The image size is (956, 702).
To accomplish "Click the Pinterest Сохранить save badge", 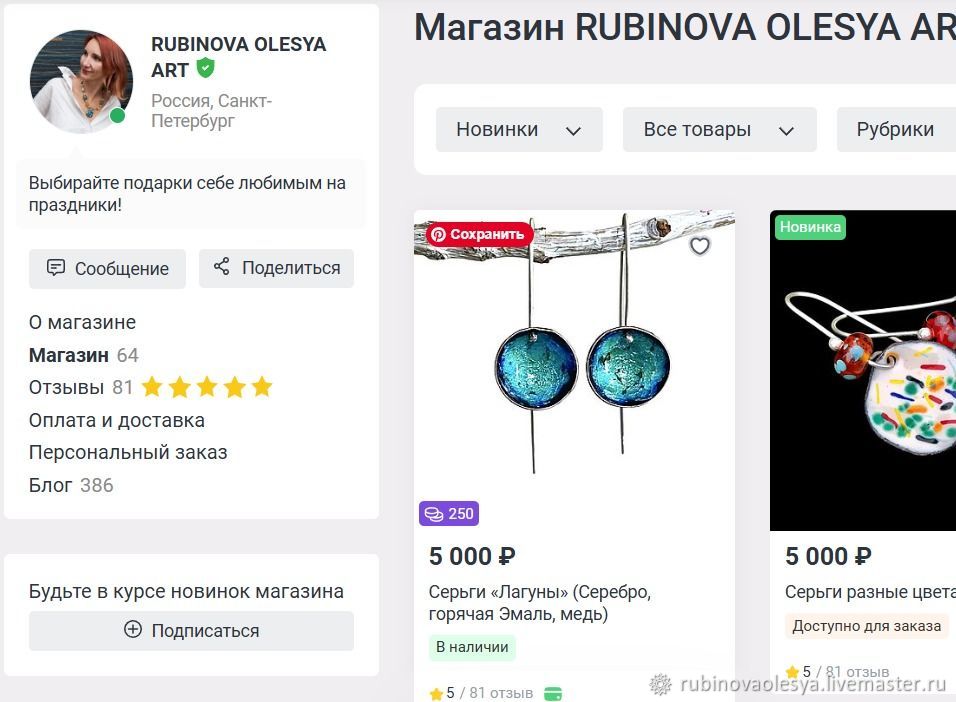I will (479, 234).
